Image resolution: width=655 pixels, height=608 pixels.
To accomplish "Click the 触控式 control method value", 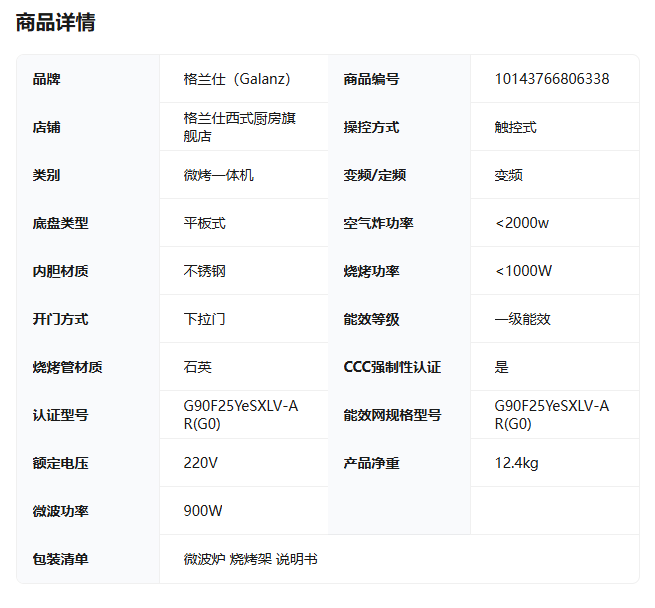I will 515,127.
